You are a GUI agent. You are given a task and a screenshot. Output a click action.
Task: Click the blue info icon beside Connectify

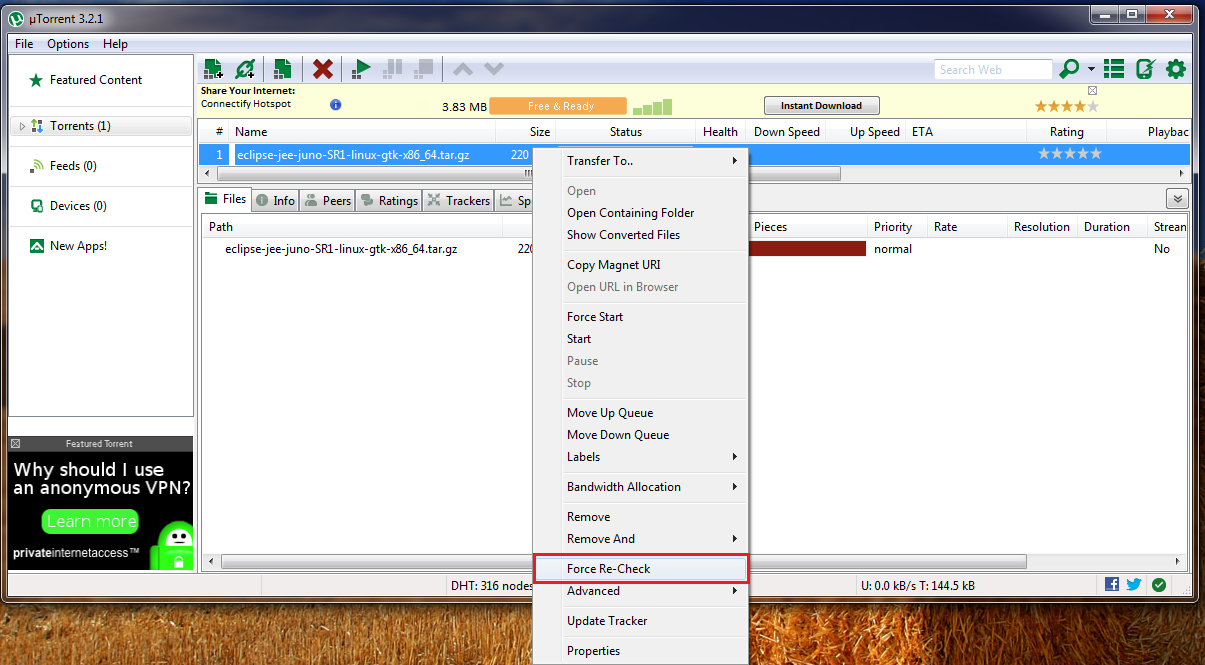click(x=335, y=104)
